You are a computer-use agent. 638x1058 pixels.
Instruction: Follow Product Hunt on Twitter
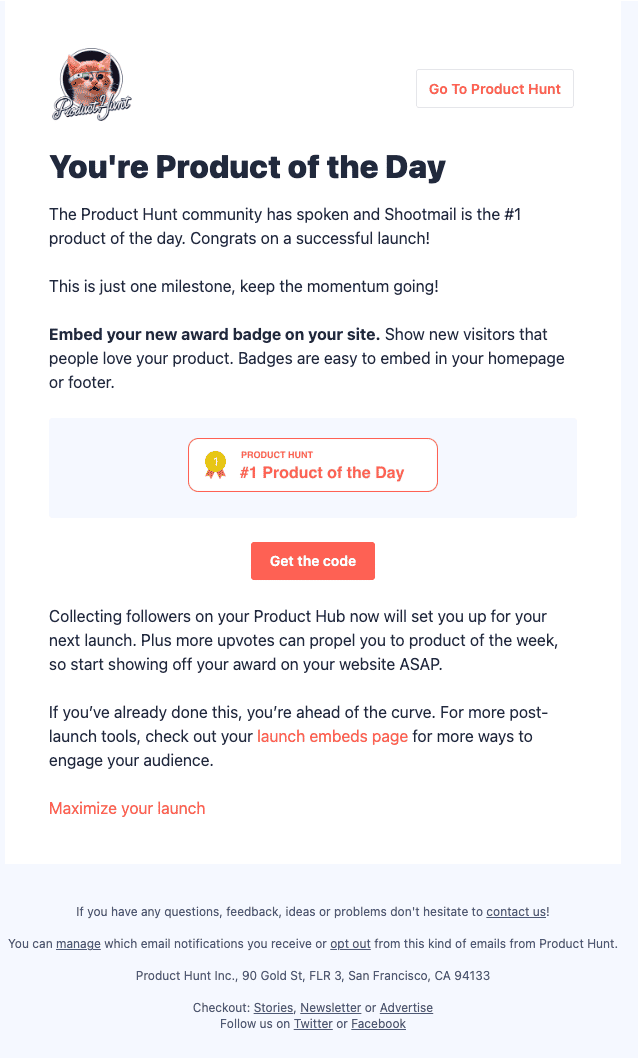tap(313, 1023)
